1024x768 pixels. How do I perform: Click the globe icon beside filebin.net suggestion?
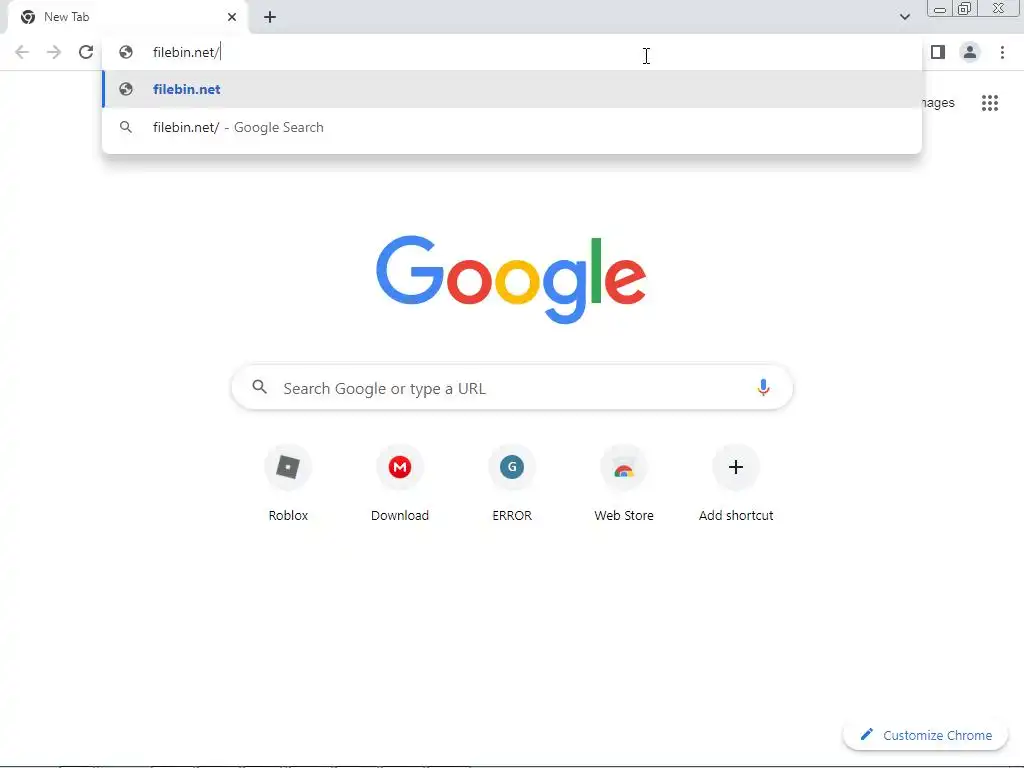pyautogui.click(x=126, y=89)
